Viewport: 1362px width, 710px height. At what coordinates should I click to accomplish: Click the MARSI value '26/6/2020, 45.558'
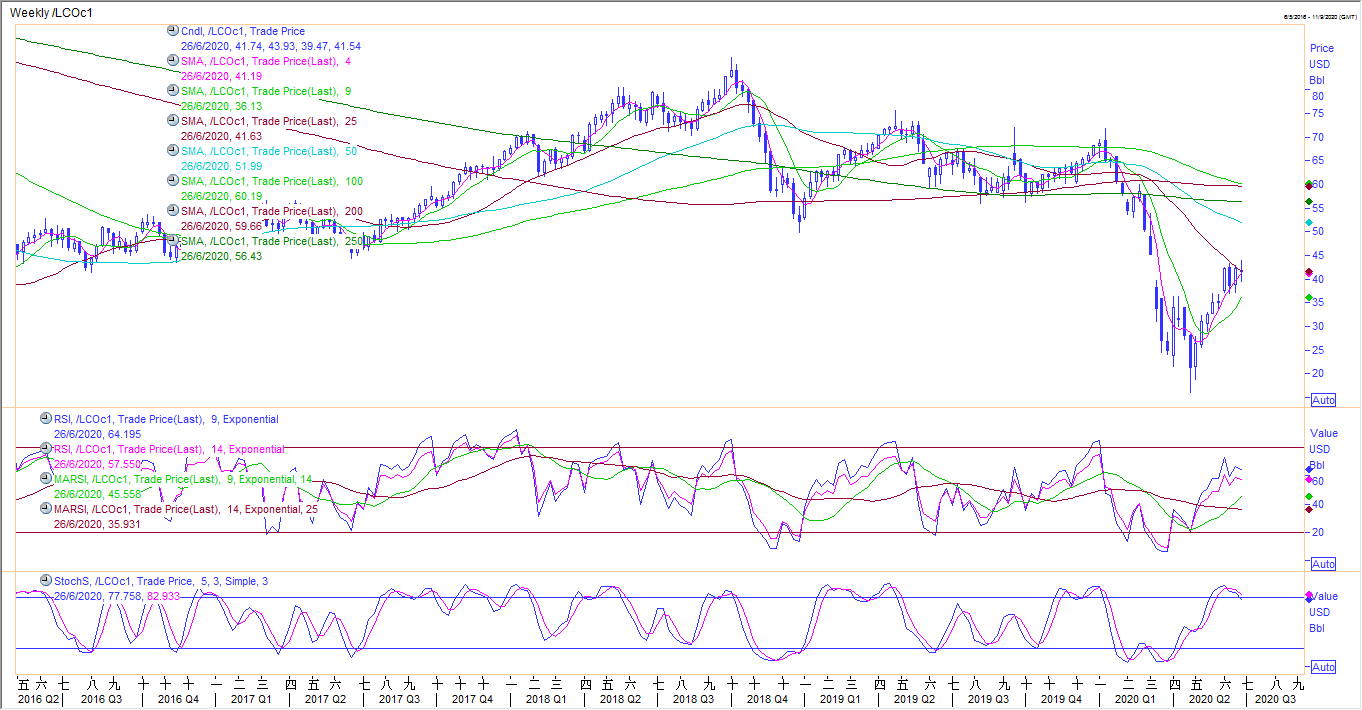[98, 495]
